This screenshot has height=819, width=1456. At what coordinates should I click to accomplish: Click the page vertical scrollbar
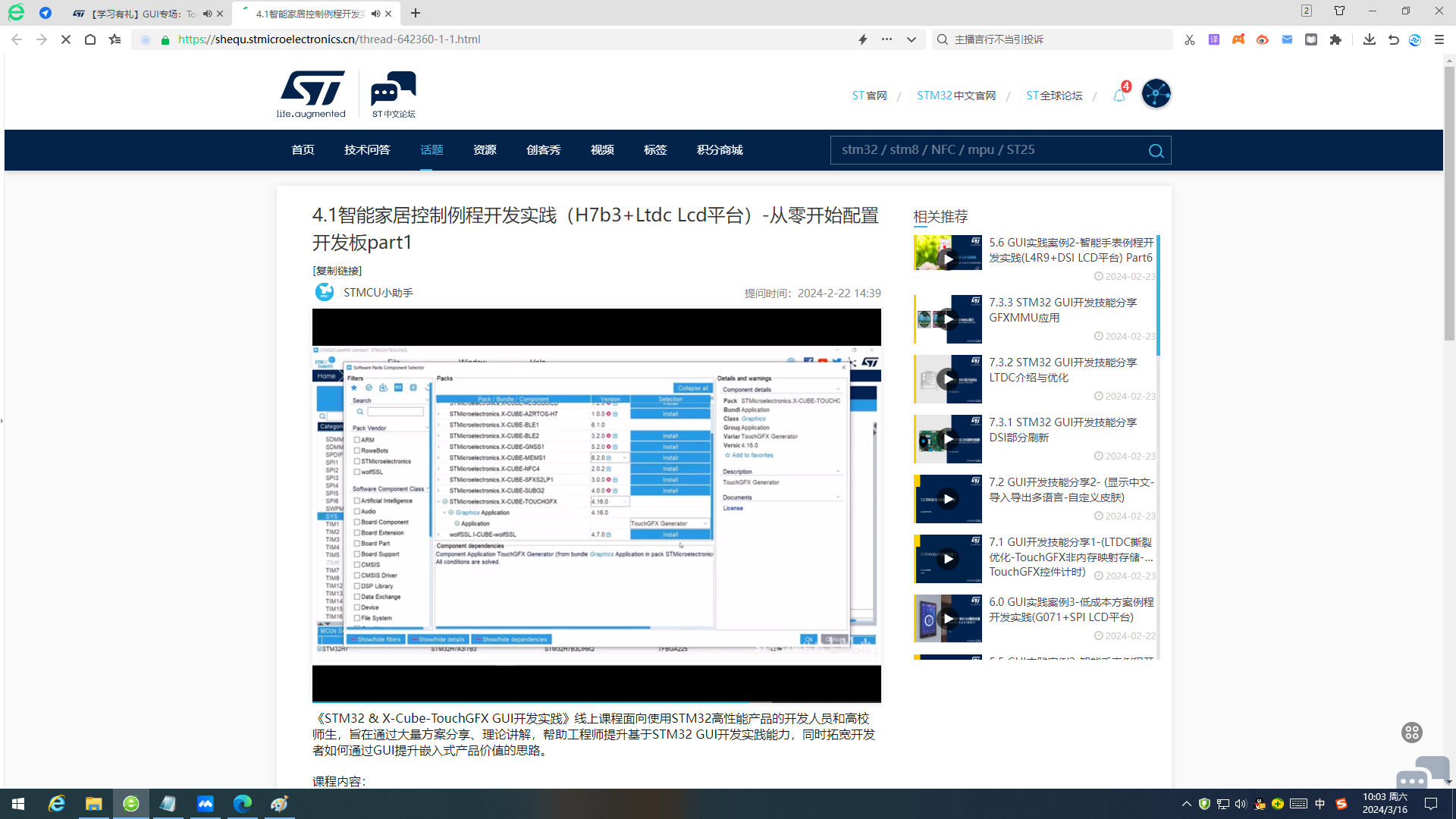click(1449, 205)
